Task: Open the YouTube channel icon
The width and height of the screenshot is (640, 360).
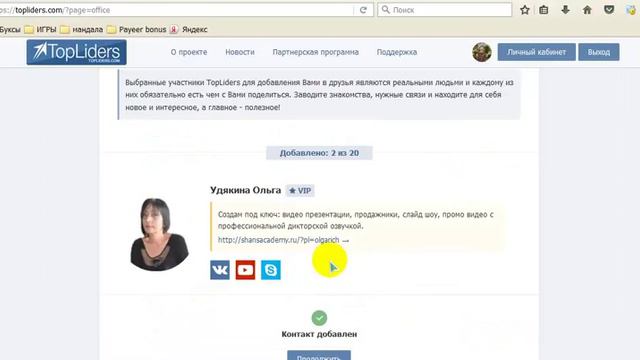Action: [x=245, y=270]
